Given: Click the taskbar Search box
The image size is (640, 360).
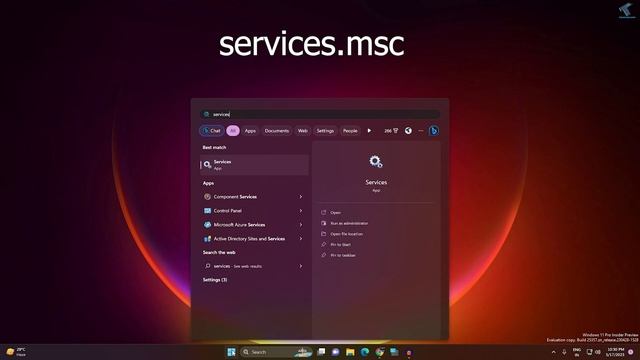Looking at the screenshot, I should click(x=276, y=352).
